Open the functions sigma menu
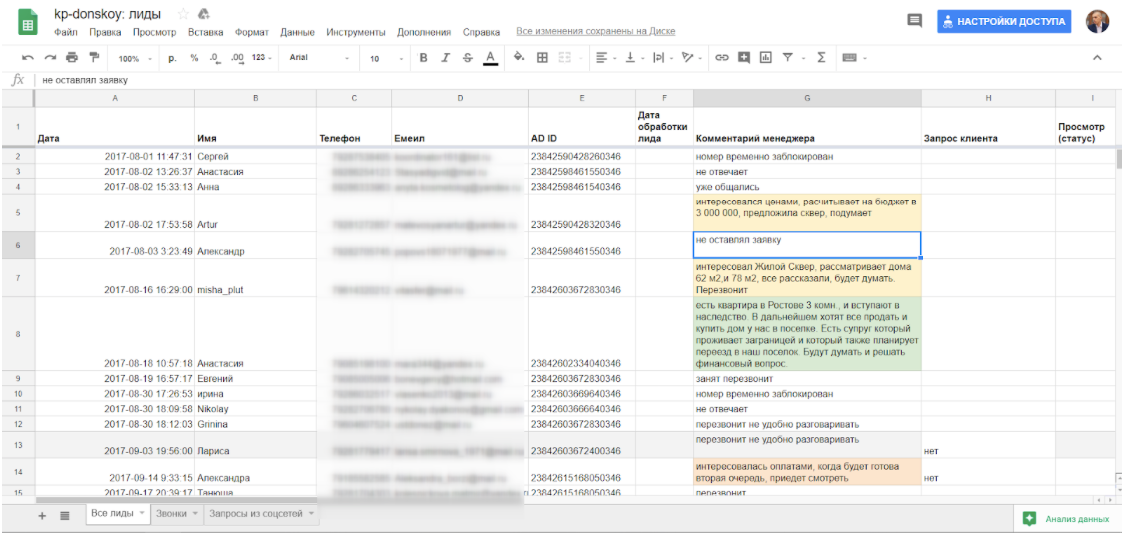This screenshot has width=1122, height=534. pyautogui.click(x=821, y=58)
